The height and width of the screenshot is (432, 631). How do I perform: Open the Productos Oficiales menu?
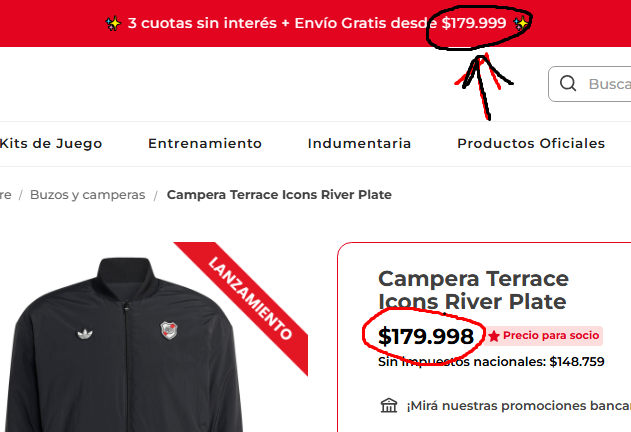[x=531, y=143]
